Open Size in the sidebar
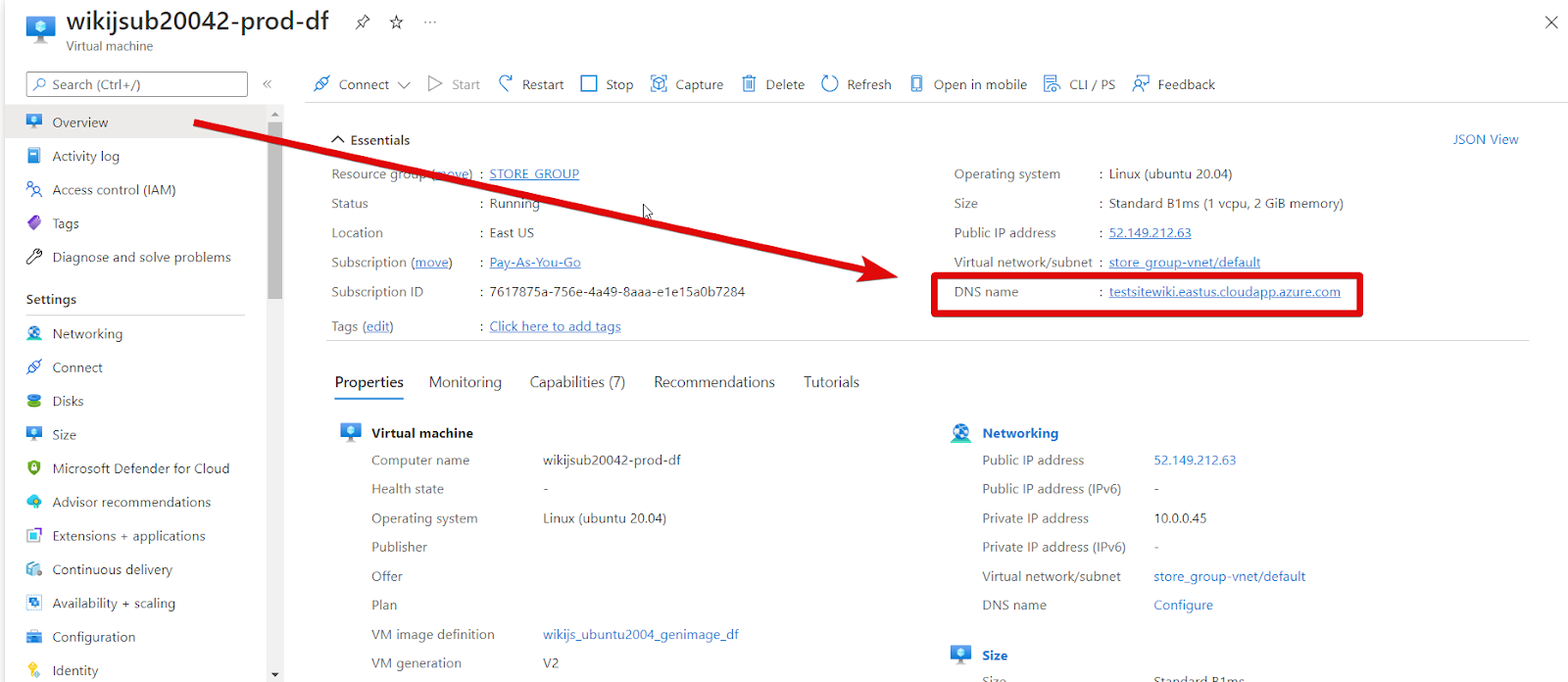 click(x=64, y=434)
